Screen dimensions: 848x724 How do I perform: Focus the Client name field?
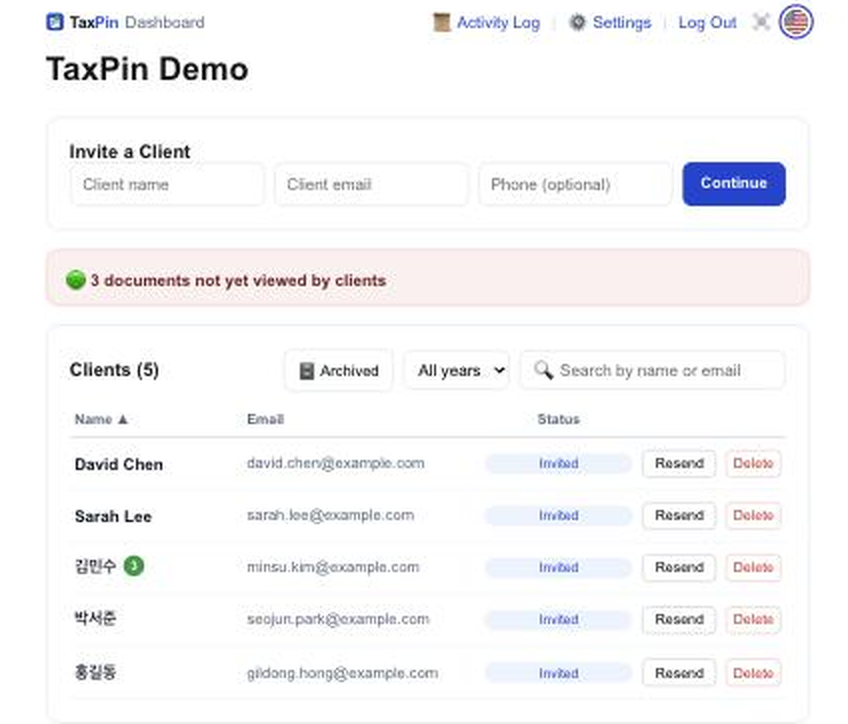click(x=167, y=184)
